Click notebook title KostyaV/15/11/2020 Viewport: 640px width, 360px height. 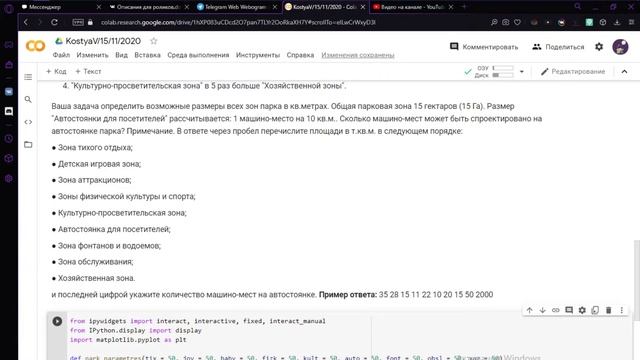pos(103,41)
